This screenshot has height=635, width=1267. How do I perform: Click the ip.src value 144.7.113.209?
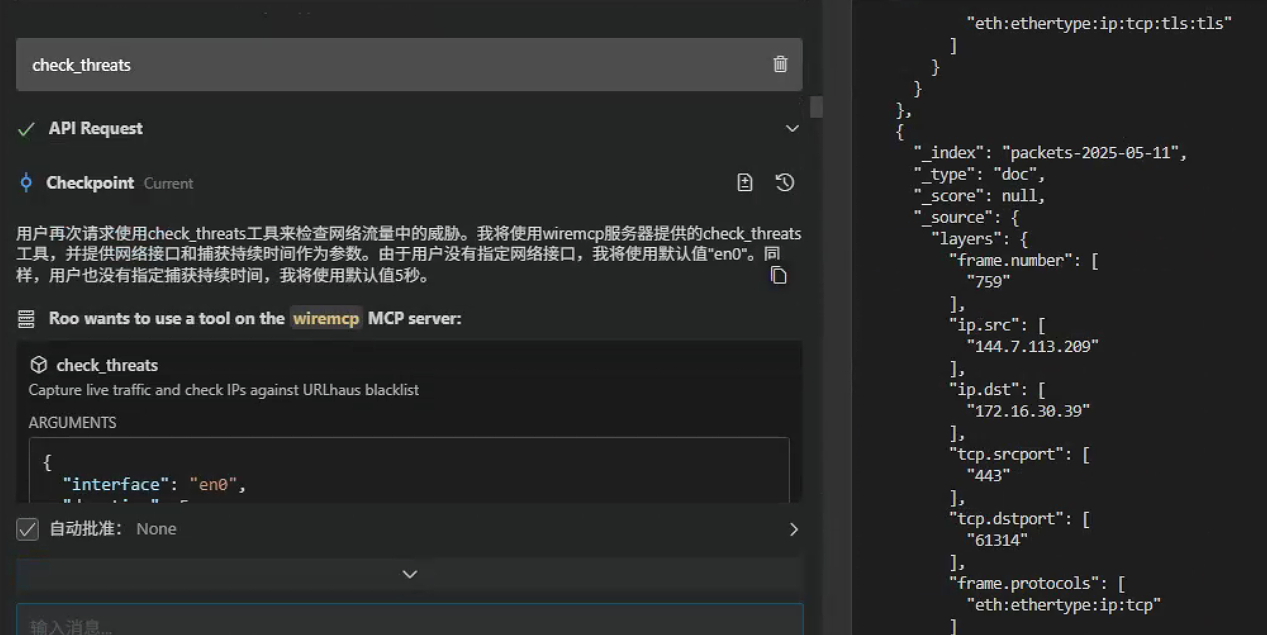click(x=1033, y=346)
